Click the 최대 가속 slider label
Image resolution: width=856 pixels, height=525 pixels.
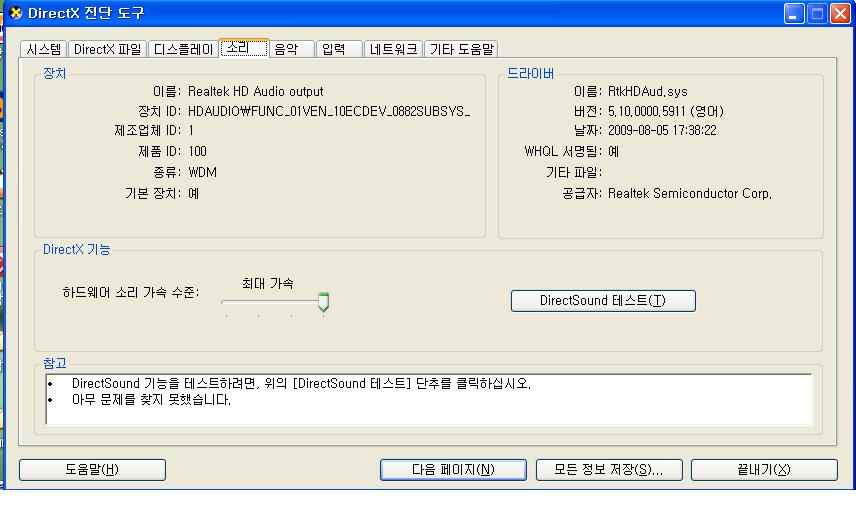(x=268, y=283)
